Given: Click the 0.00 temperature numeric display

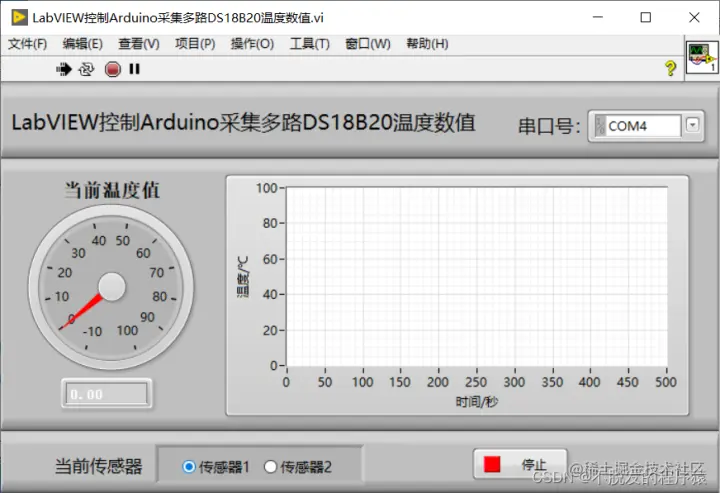Looking at the screenshot, I should [107, 394].
